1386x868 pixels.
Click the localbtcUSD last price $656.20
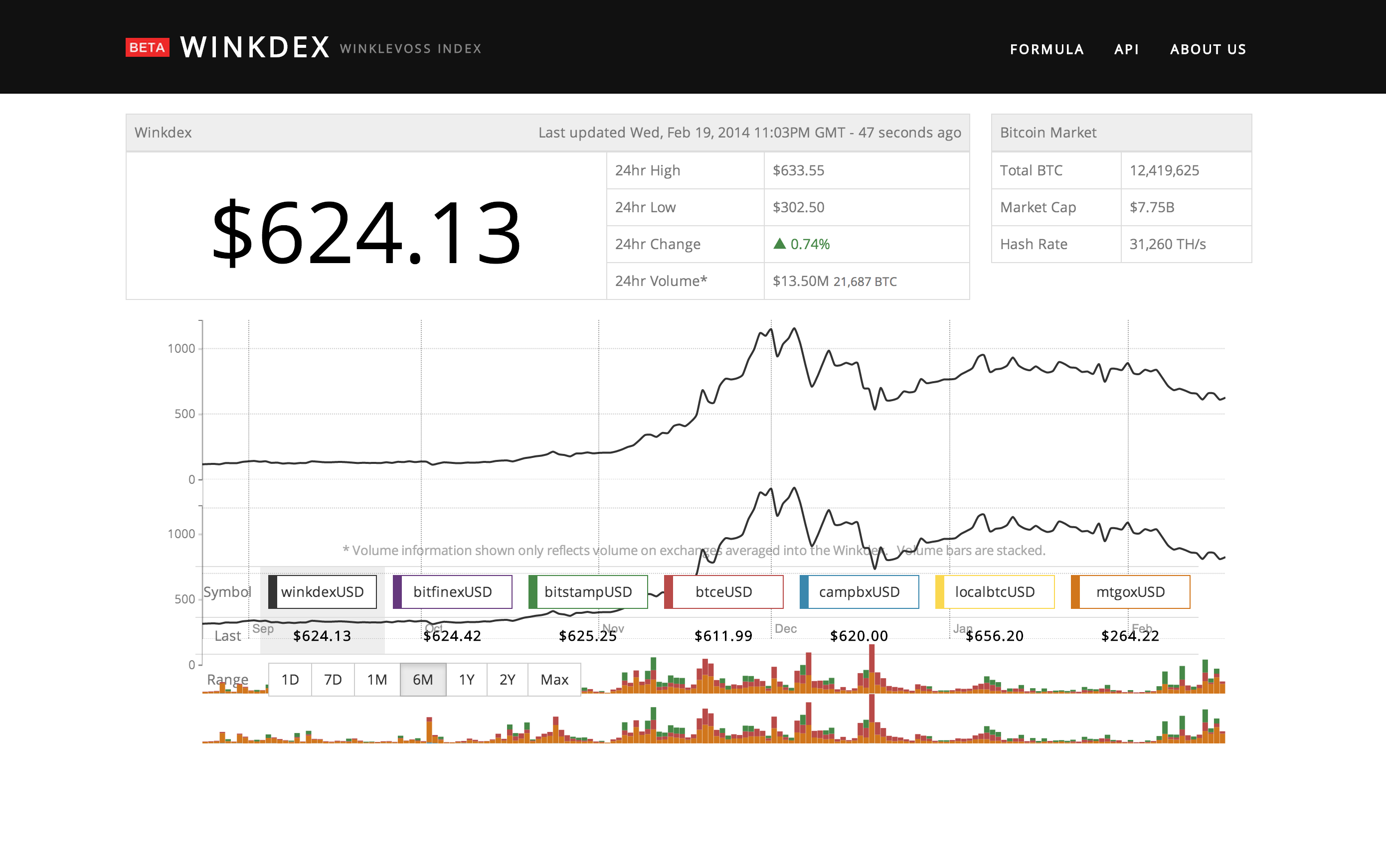click(x=994, y=636)
